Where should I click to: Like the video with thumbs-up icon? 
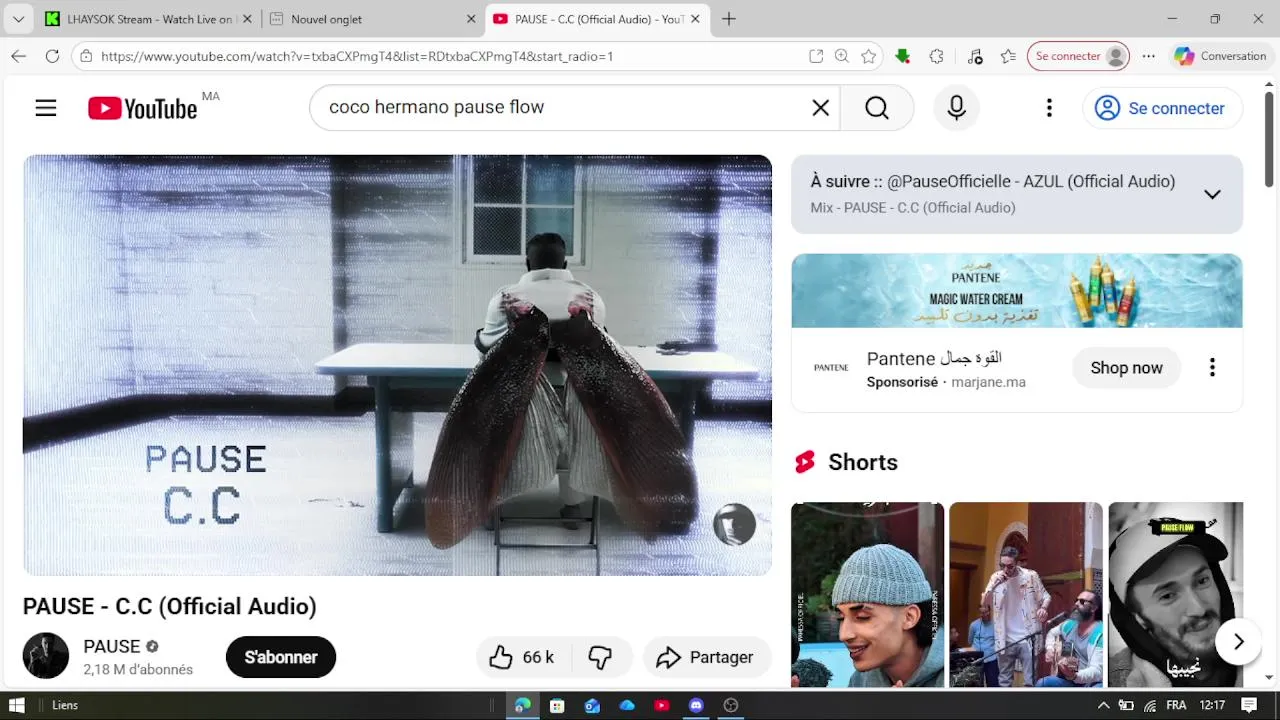[x=521, y=657]
